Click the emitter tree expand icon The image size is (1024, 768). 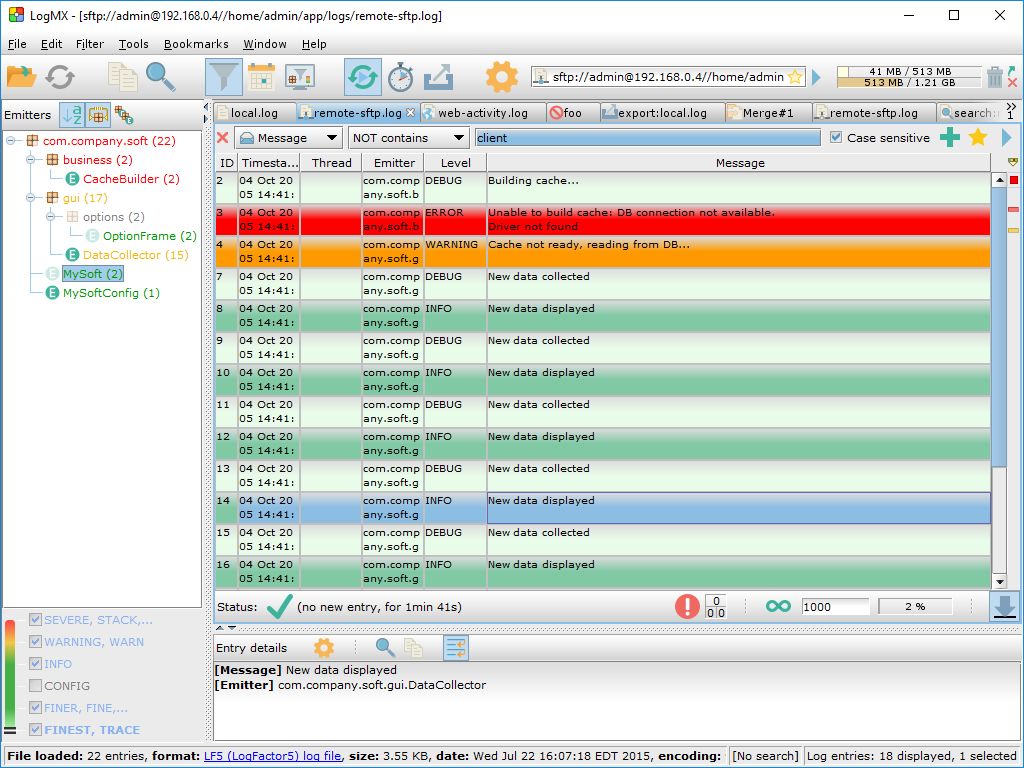[x=123, y=115]
